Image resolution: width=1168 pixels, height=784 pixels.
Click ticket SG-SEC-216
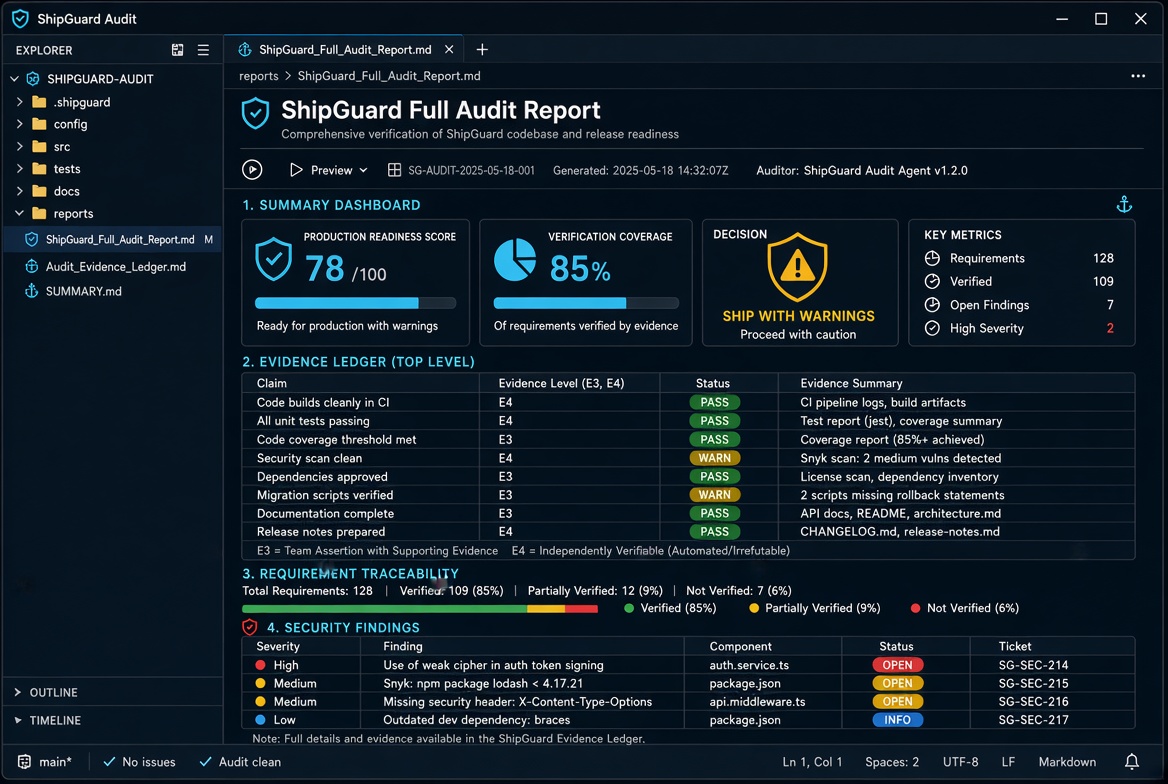click(x=1033, y=701)
